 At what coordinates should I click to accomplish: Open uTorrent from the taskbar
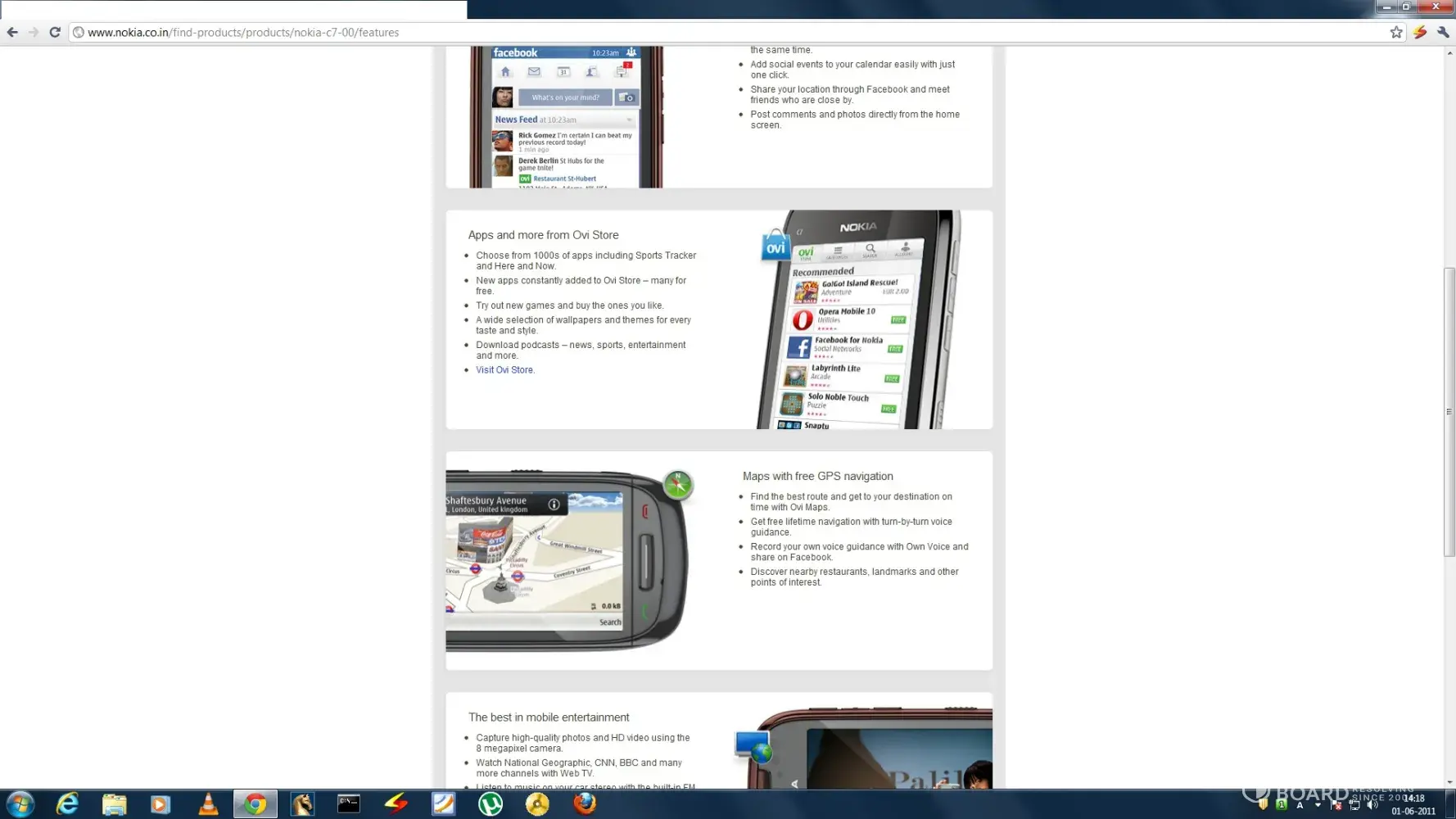pos(490,804)
